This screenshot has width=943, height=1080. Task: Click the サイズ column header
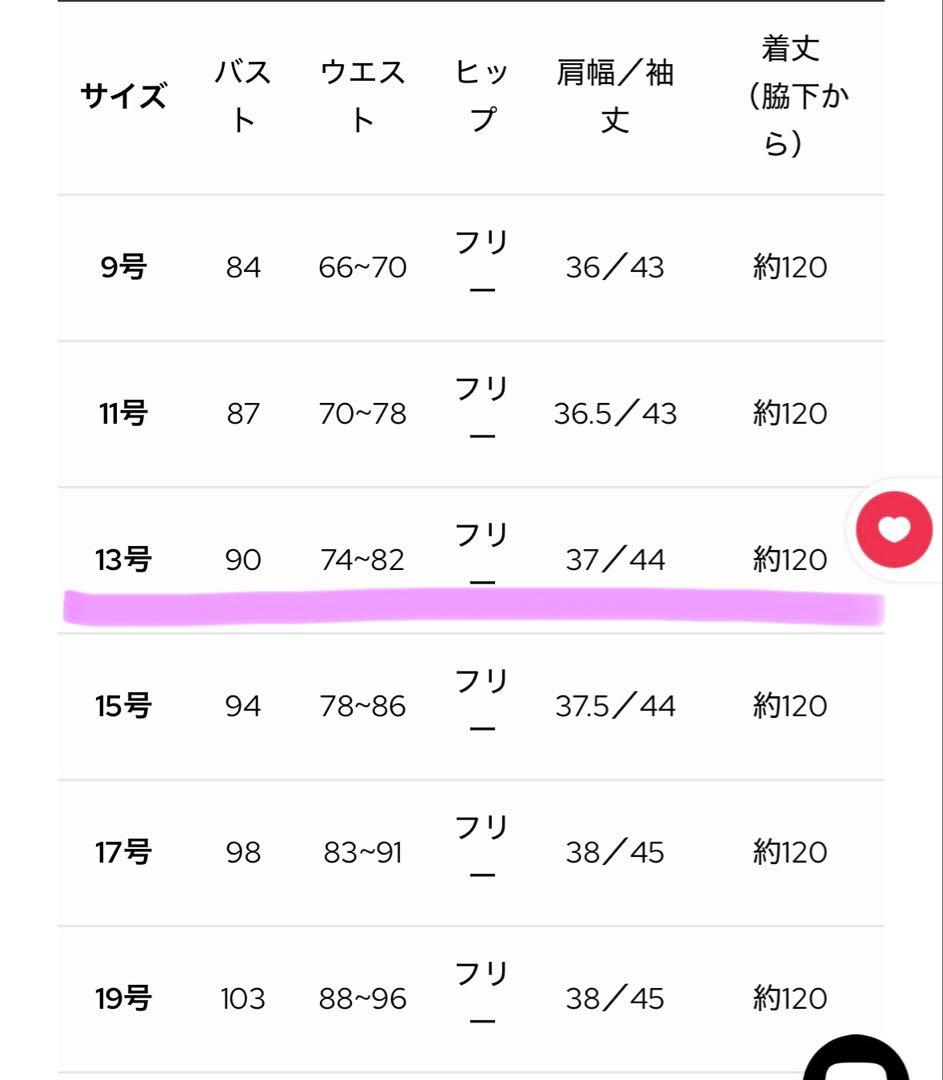pos(123,97)
